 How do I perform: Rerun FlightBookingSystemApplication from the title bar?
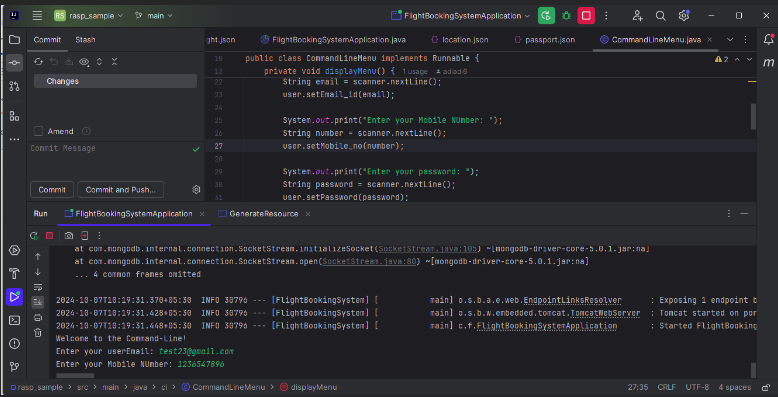[x=546, y=16]
